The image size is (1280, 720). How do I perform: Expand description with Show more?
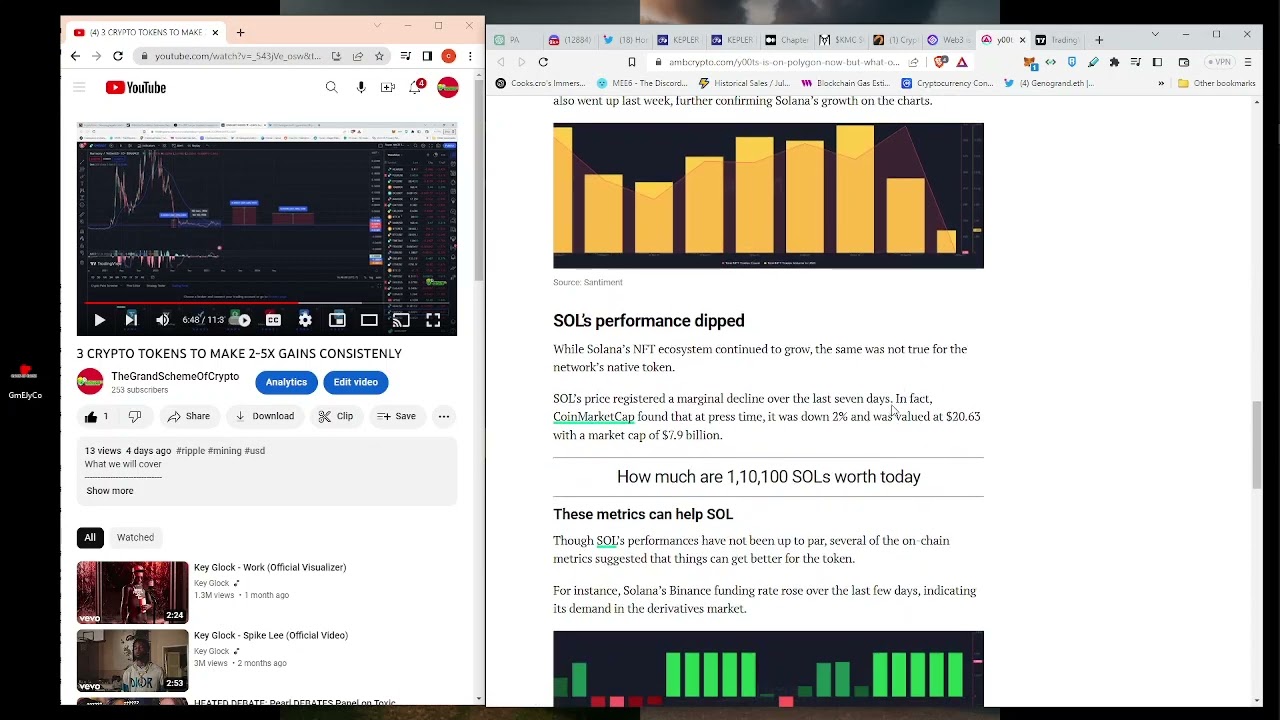(x=109, y=491)
